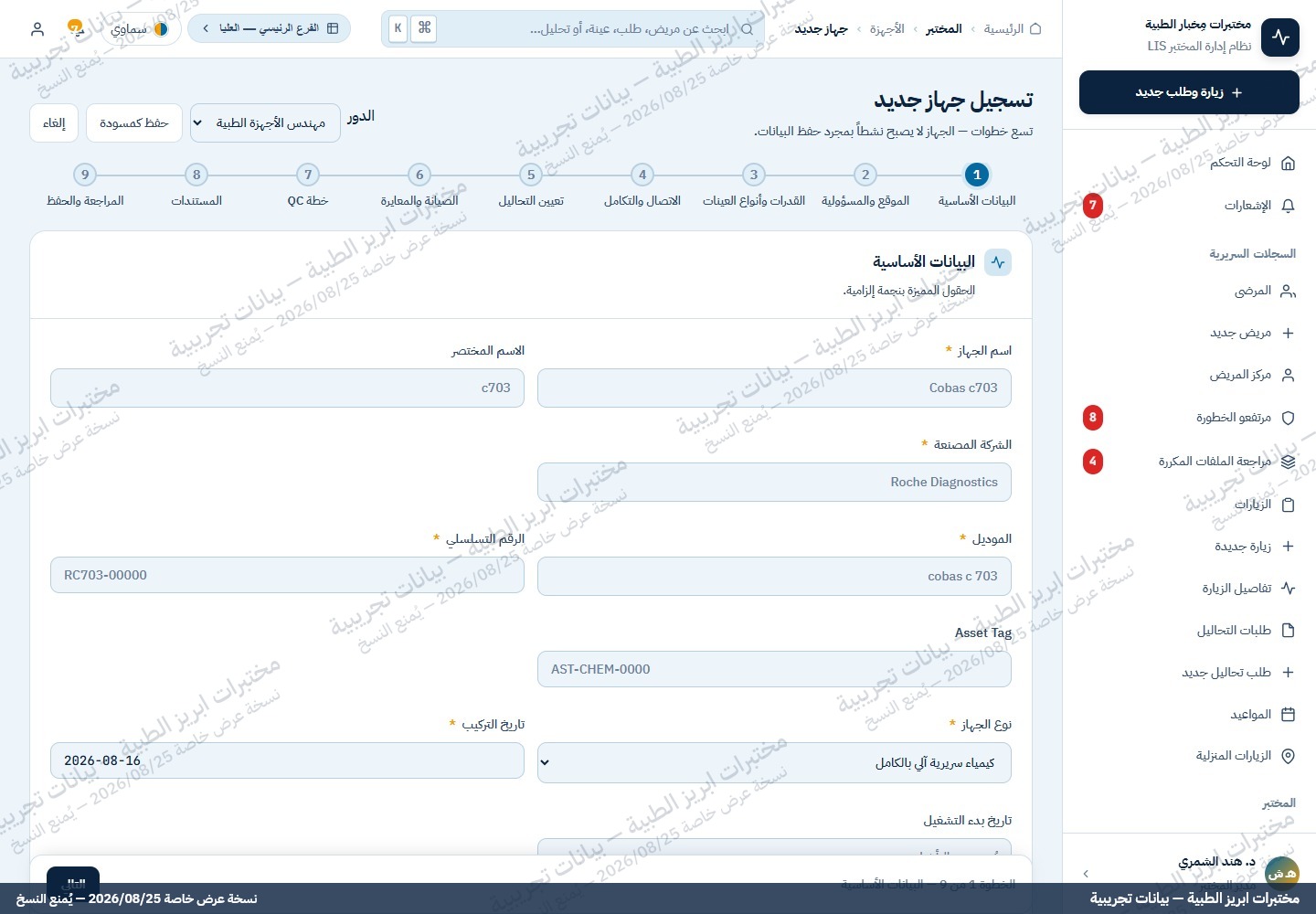The width and height of the screenshot is (1316, 914).
Task: Click the bell icon next to الإشعارات
Action: coord(1289,206)
